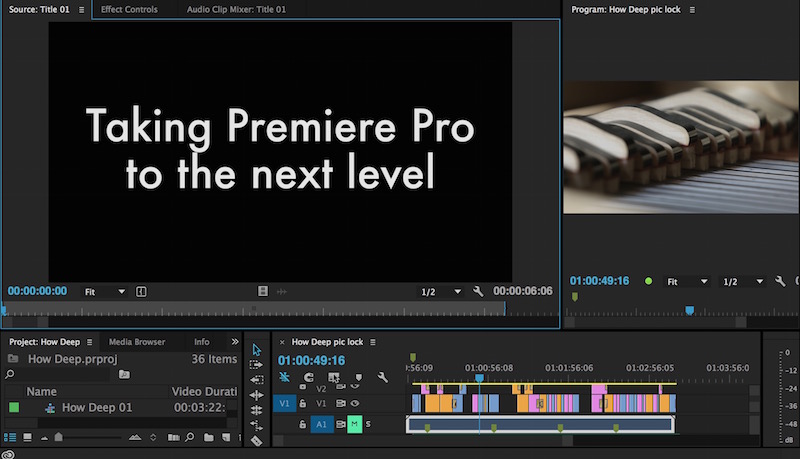The image size is (800, 459).
Task: Click timeline timecode 01:00:49:16
Action: pos(311,360)
